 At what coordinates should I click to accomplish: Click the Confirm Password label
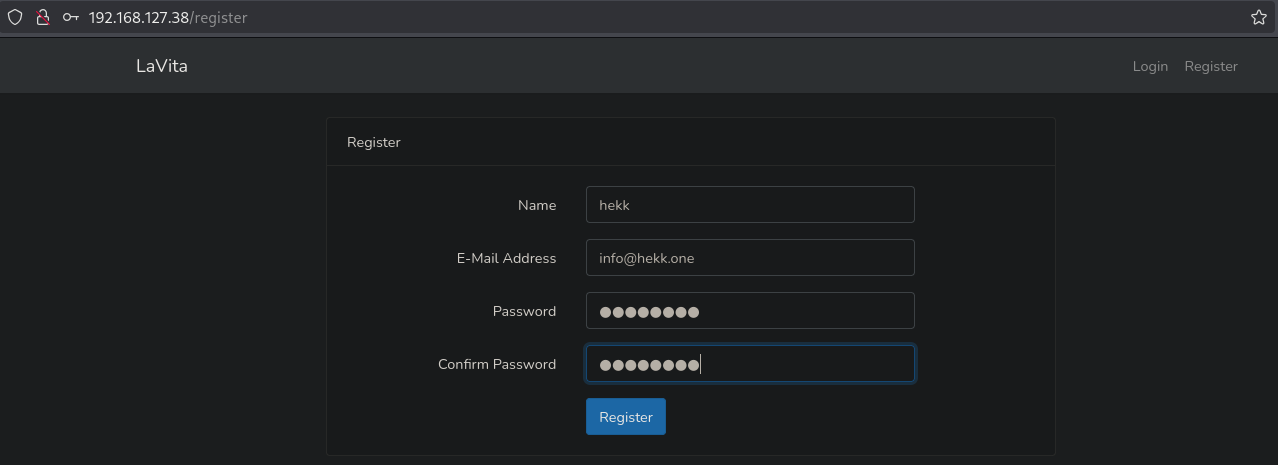click(x=497, y=364)
